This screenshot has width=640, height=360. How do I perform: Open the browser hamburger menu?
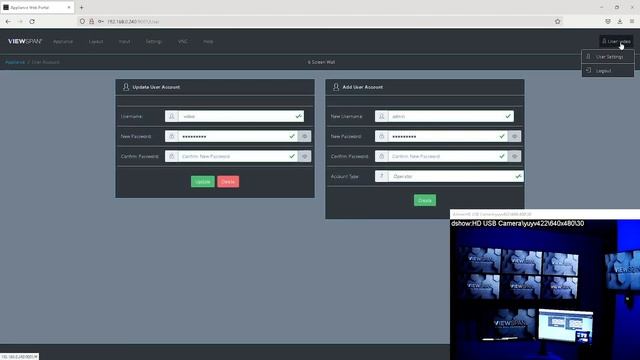coord(632,21)
